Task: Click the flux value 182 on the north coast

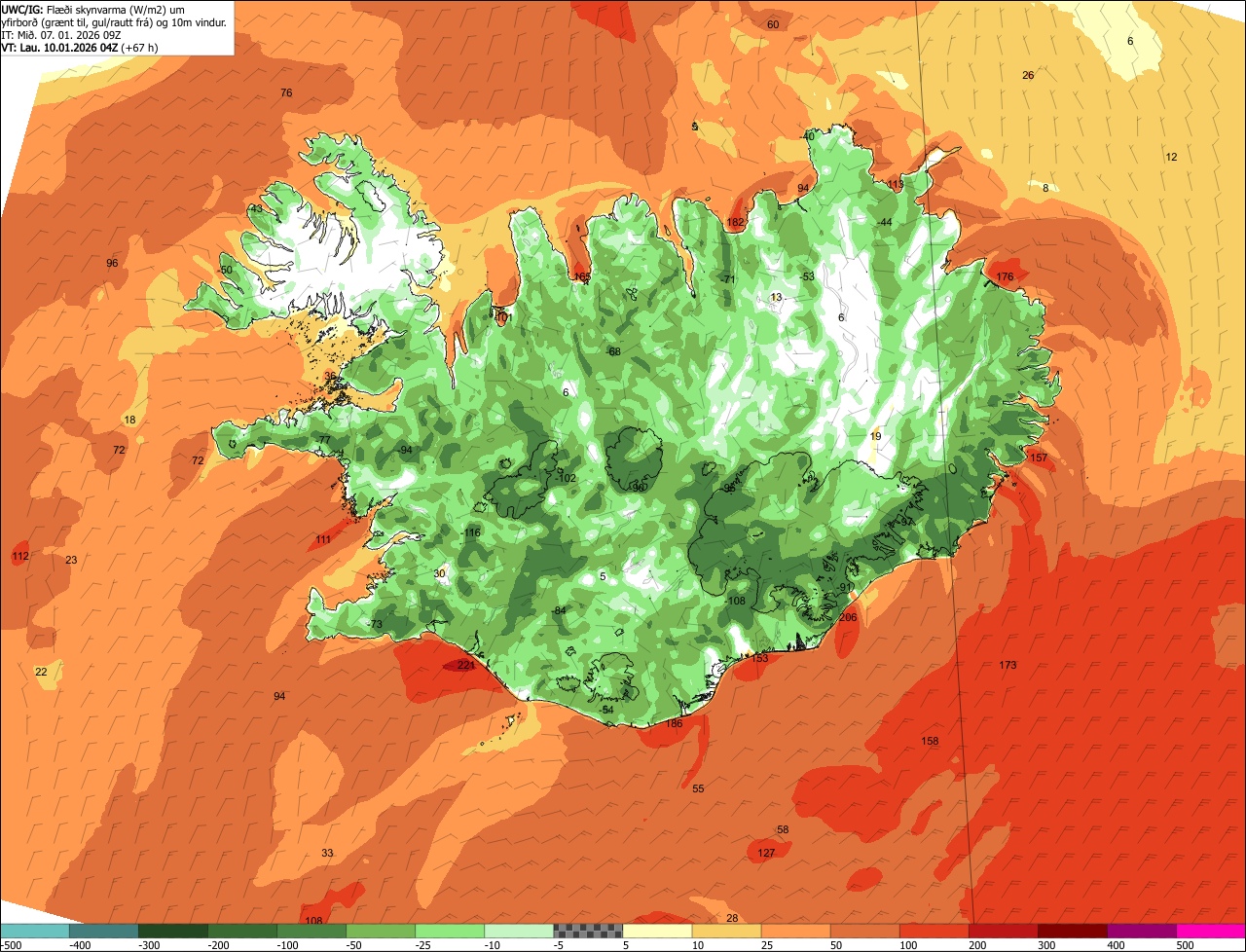Action: [736, 223]
